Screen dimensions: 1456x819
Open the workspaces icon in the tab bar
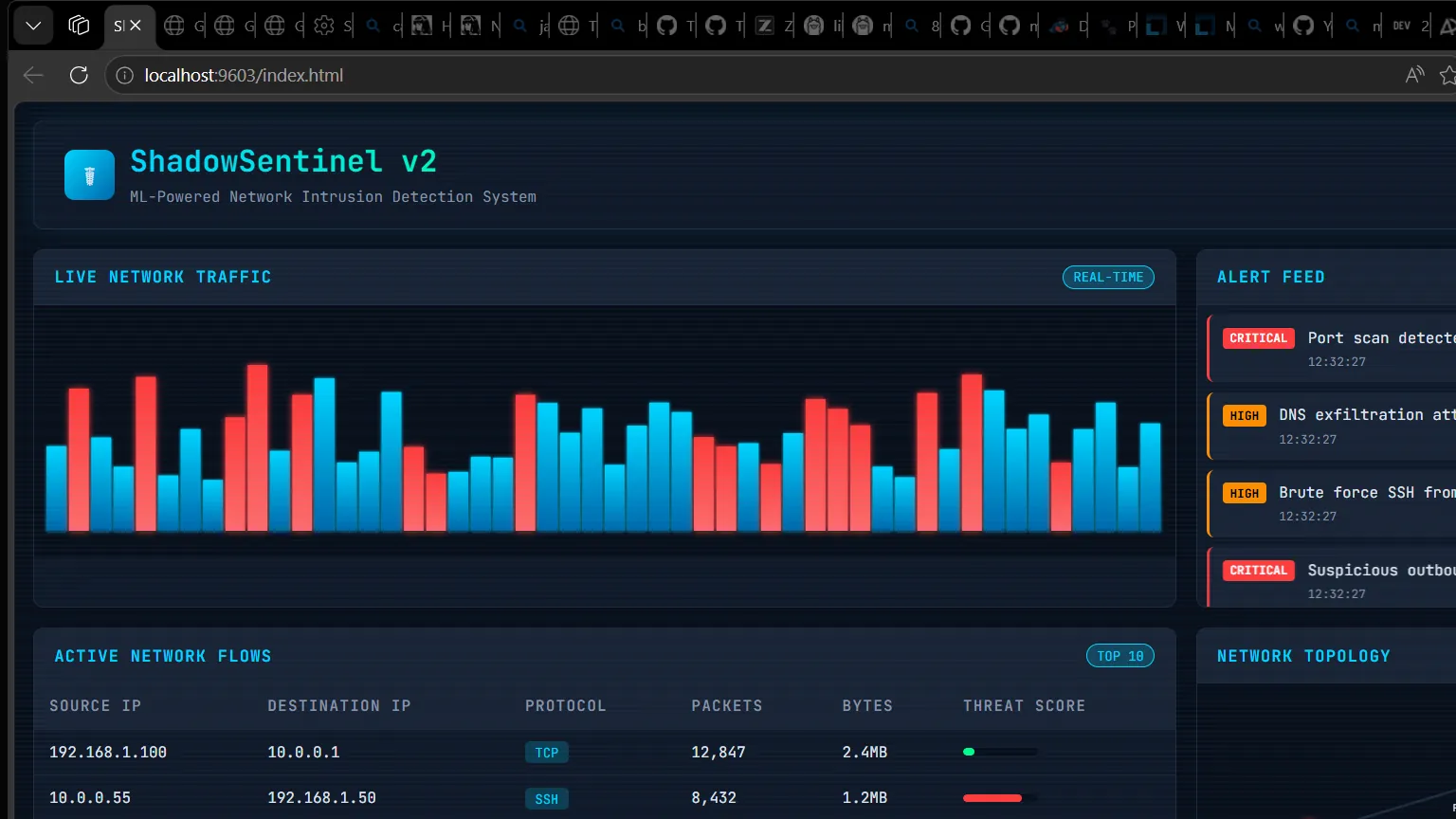pos(79,26)
